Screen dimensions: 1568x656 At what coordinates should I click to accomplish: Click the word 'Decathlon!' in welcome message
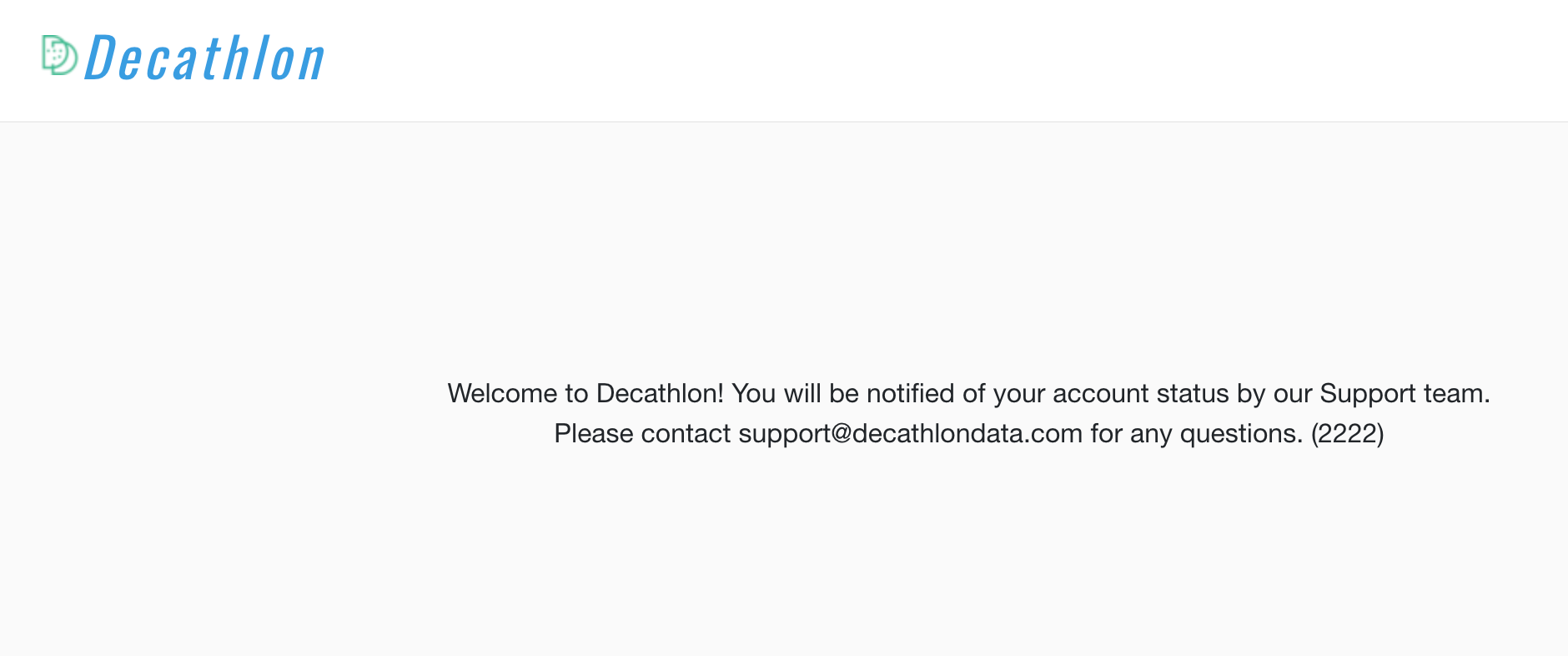tap(660, 393)
